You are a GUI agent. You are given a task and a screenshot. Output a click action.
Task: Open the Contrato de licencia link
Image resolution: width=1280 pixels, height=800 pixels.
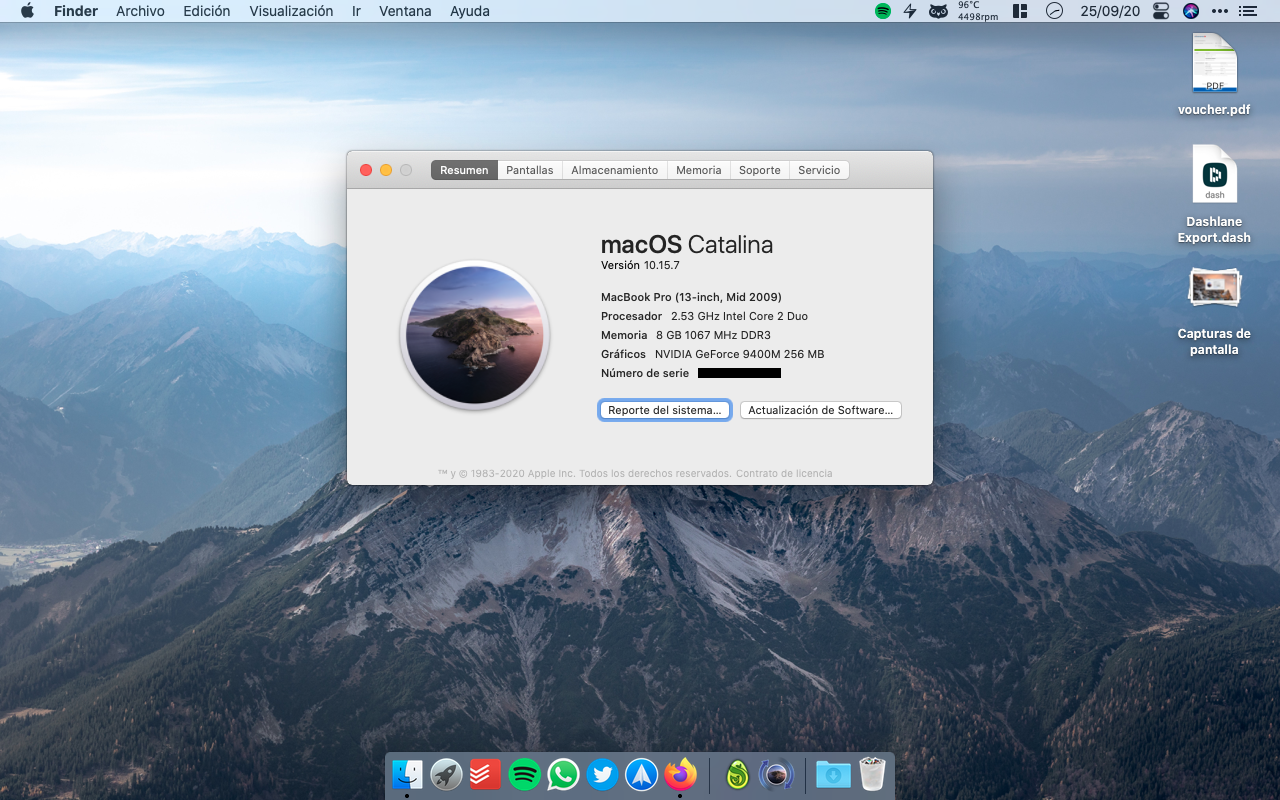(784, 473)
